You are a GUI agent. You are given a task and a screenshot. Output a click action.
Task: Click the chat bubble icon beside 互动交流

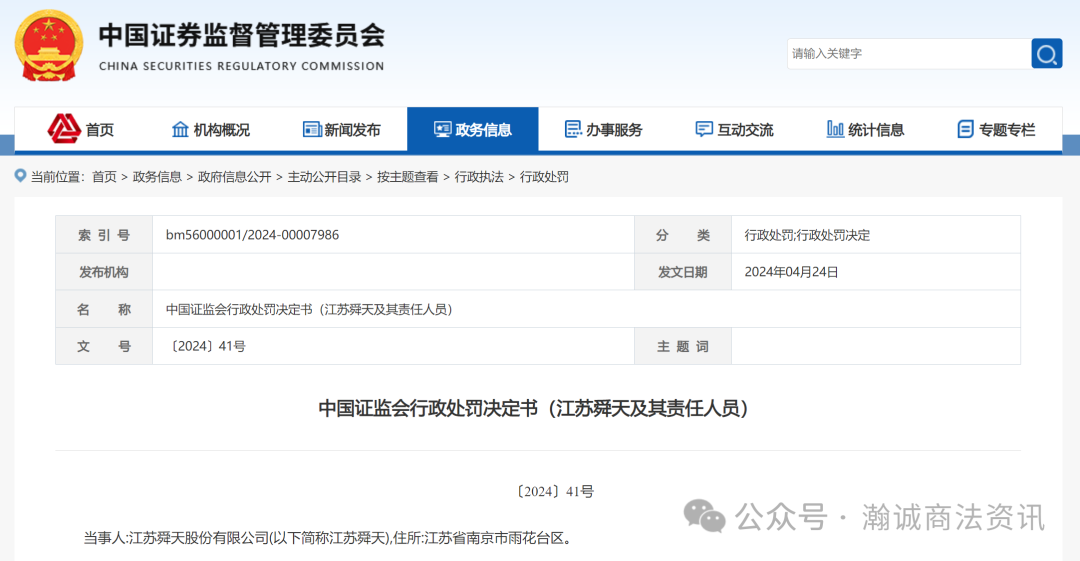coord(704,130)
